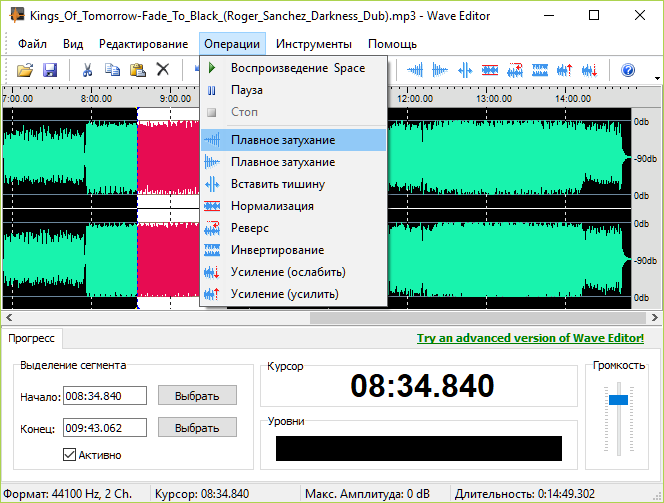
Task: Click the Cut scissors toolbar icon
Action: point(87,70)
